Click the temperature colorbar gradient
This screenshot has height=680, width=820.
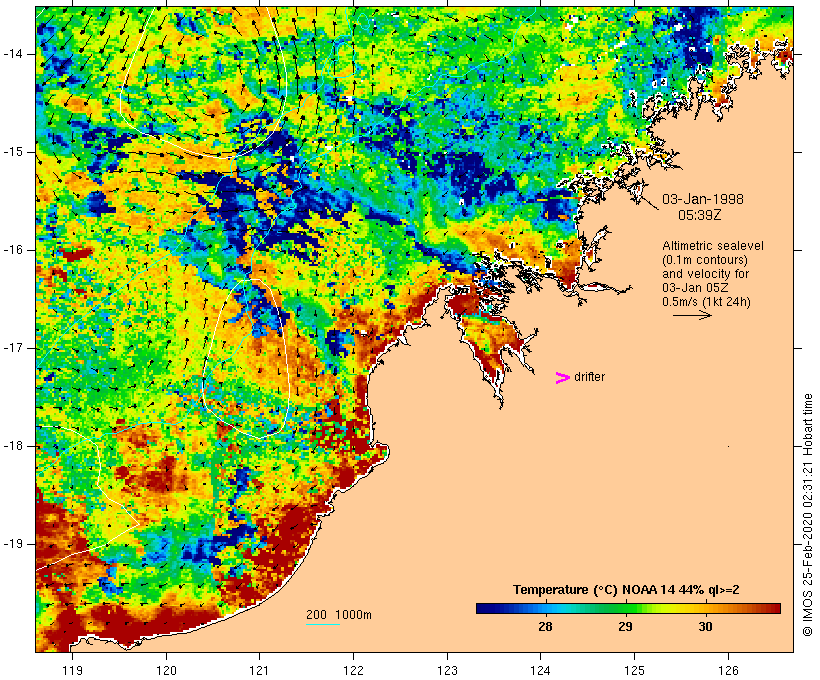click(628, 608)
